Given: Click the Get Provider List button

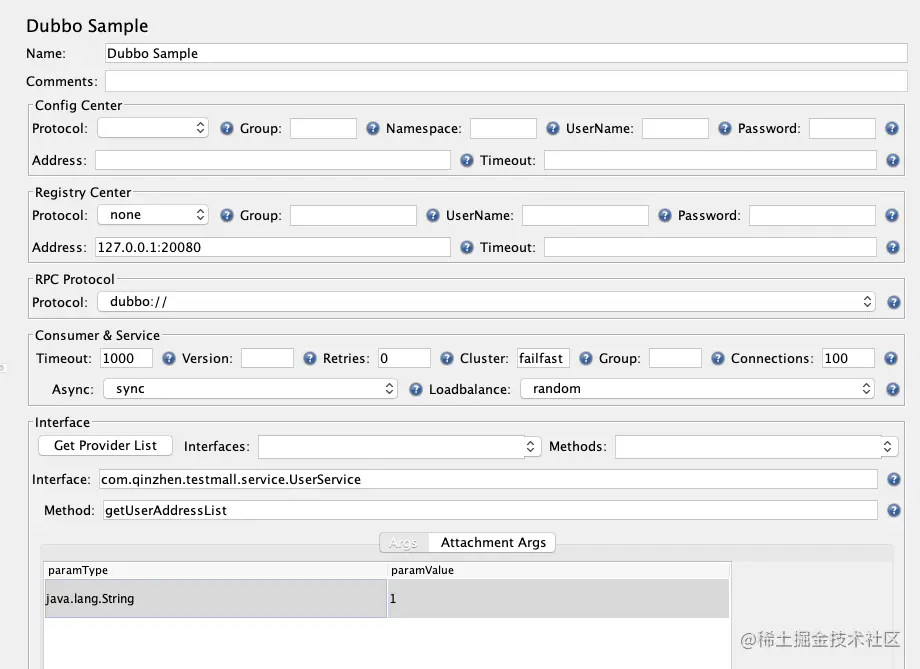Looking at the screenshot, I should (x=105, y=445).
